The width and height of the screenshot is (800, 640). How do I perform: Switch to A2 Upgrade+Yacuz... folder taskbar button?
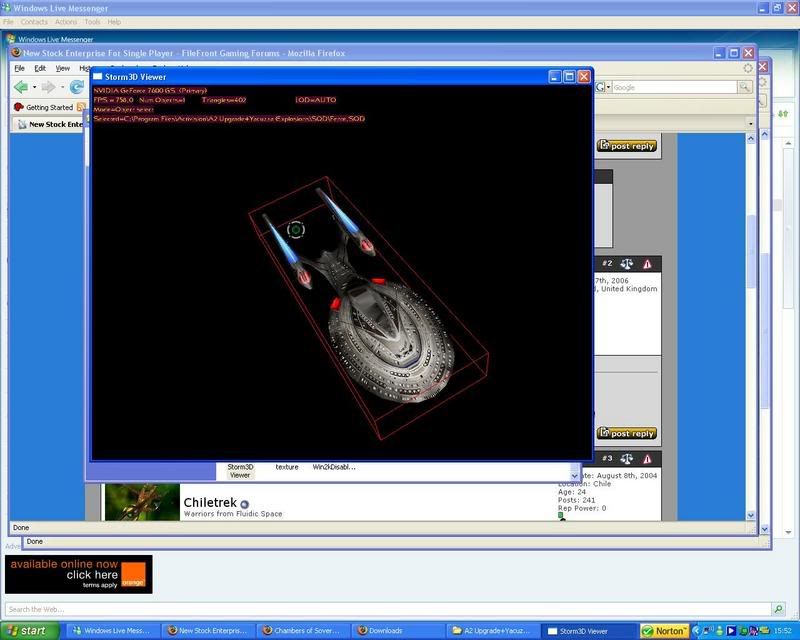point(493,631)
